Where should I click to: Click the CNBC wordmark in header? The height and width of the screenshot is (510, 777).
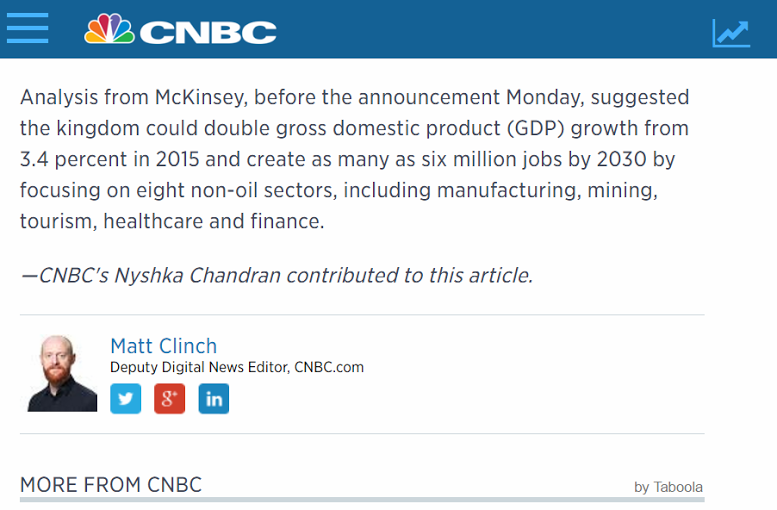click(x=208, y=33)
